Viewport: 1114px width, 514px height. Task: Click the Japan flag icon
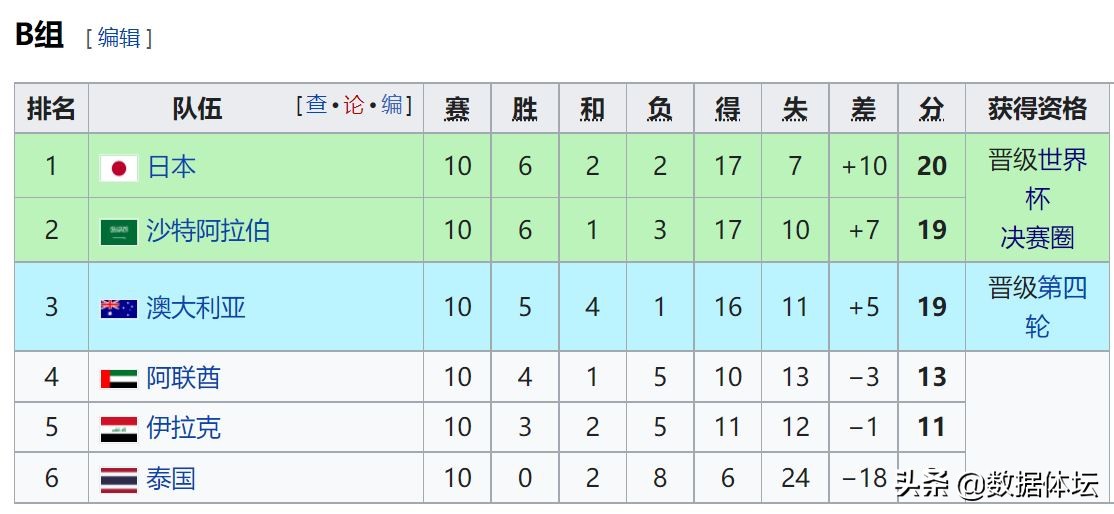pos(119,168)
